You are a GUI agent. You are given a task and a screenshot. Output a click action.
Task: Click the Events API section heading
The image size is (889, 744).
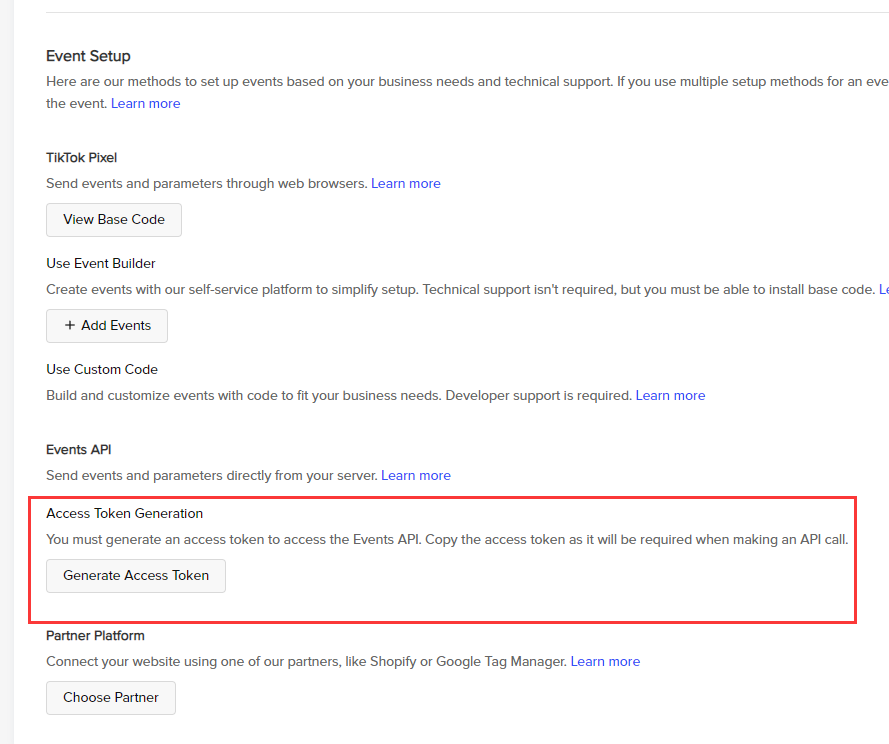click(79, 450)
